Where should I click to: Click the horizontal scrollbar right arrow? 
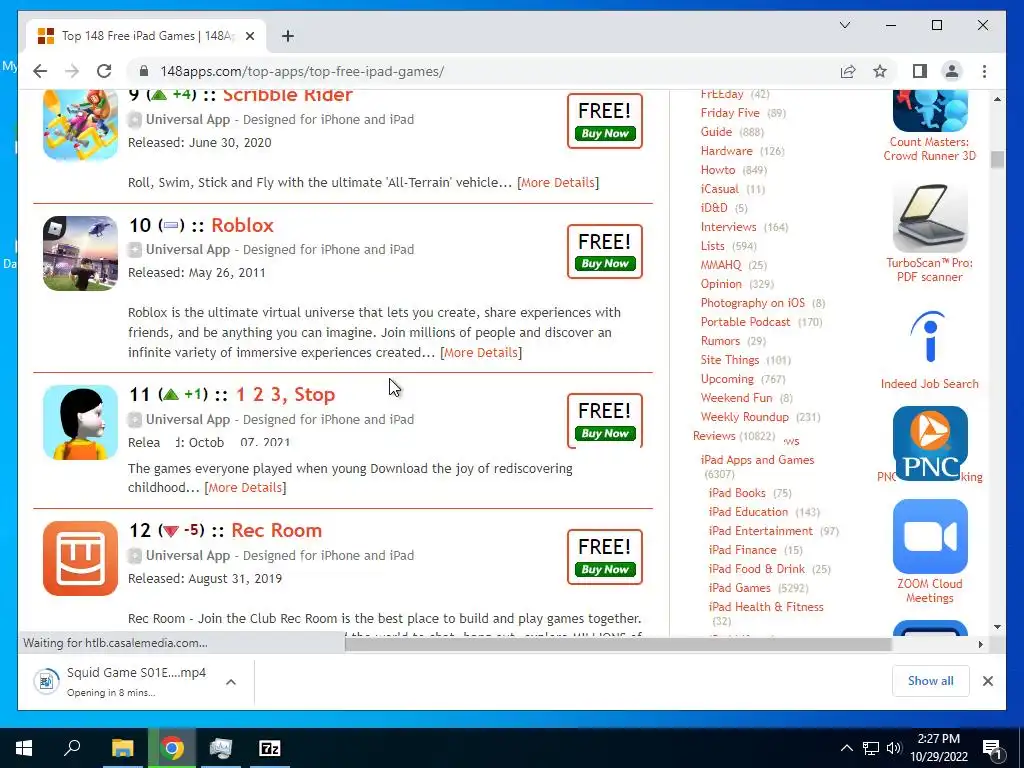click(x=980, y=644)
